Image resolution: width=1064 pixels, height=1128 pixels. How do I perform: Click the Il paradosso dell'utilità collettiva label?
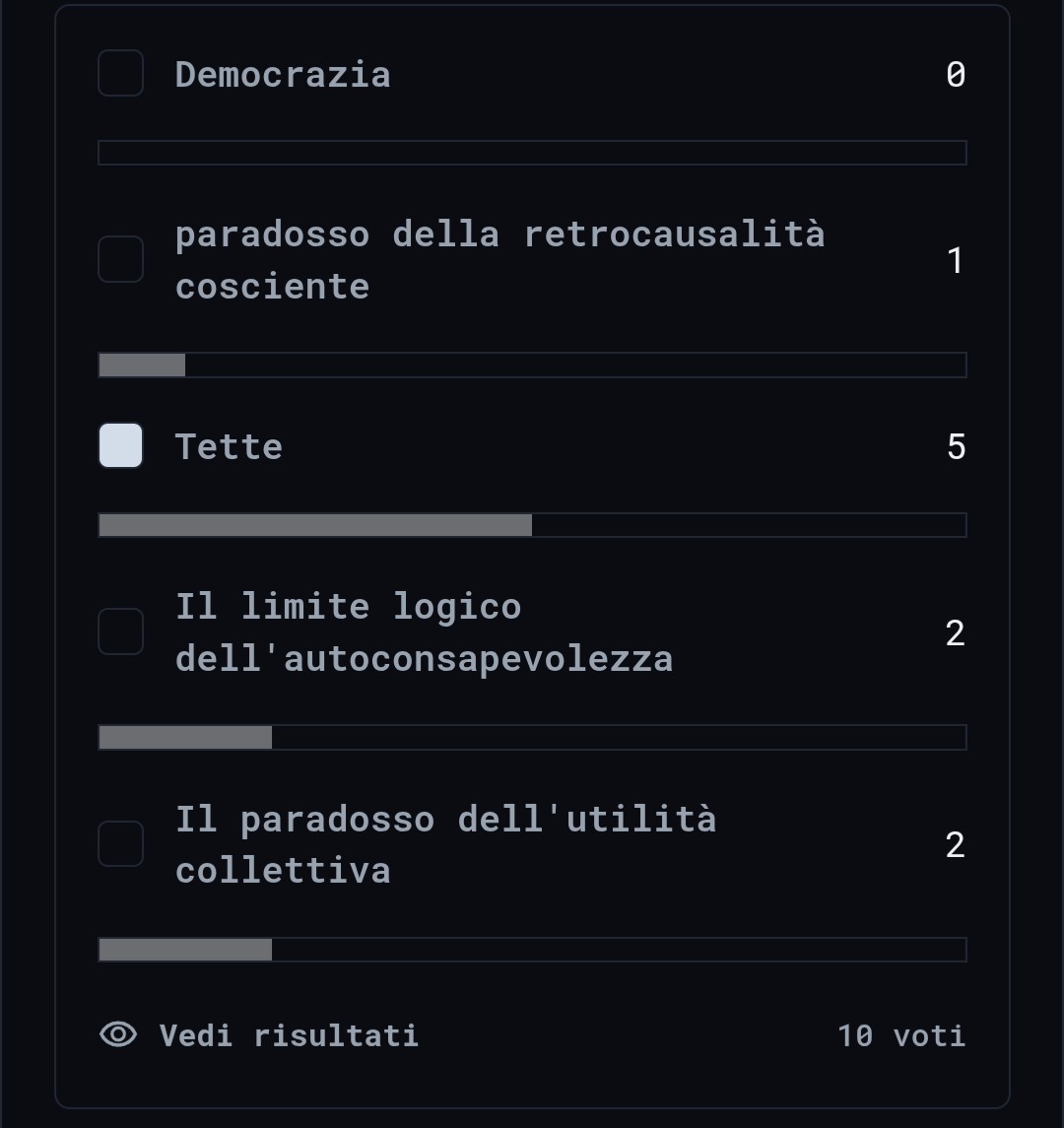click(x=446, y=844)
